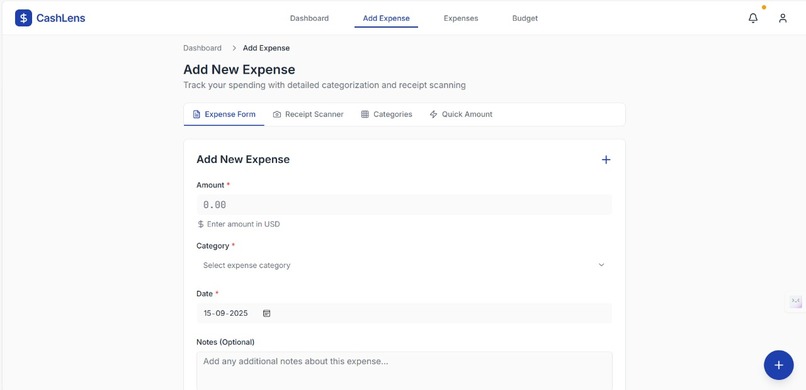Click the Add New Expense page heading
806x390 pixels.
[240, 69]
